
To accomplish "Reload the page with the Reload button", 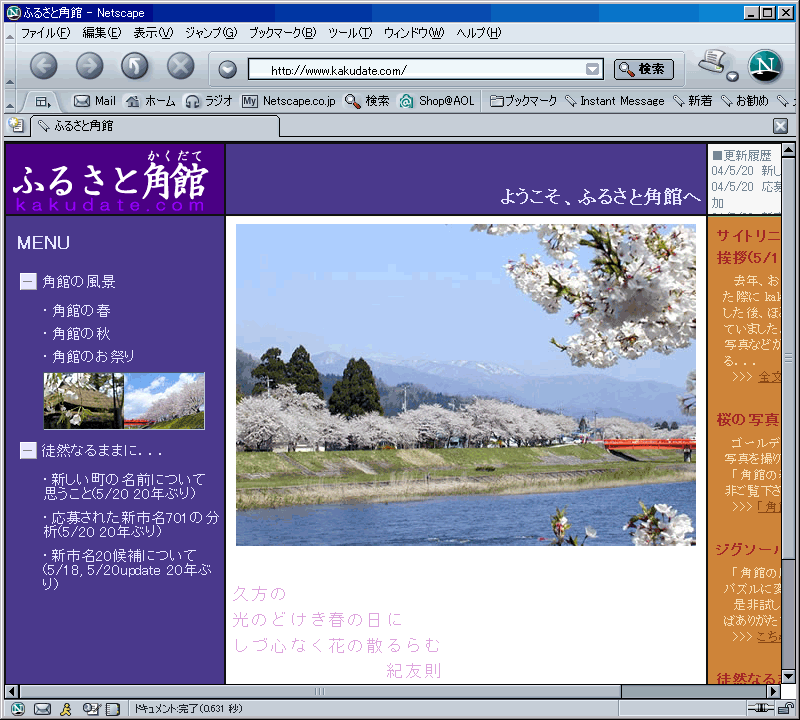I will tap(135, 66).
